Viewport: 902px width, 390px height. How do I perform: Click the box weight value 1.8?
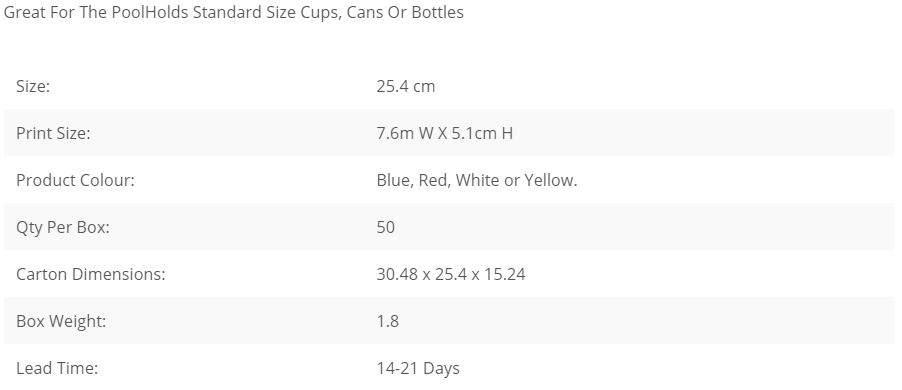point(388,321)
